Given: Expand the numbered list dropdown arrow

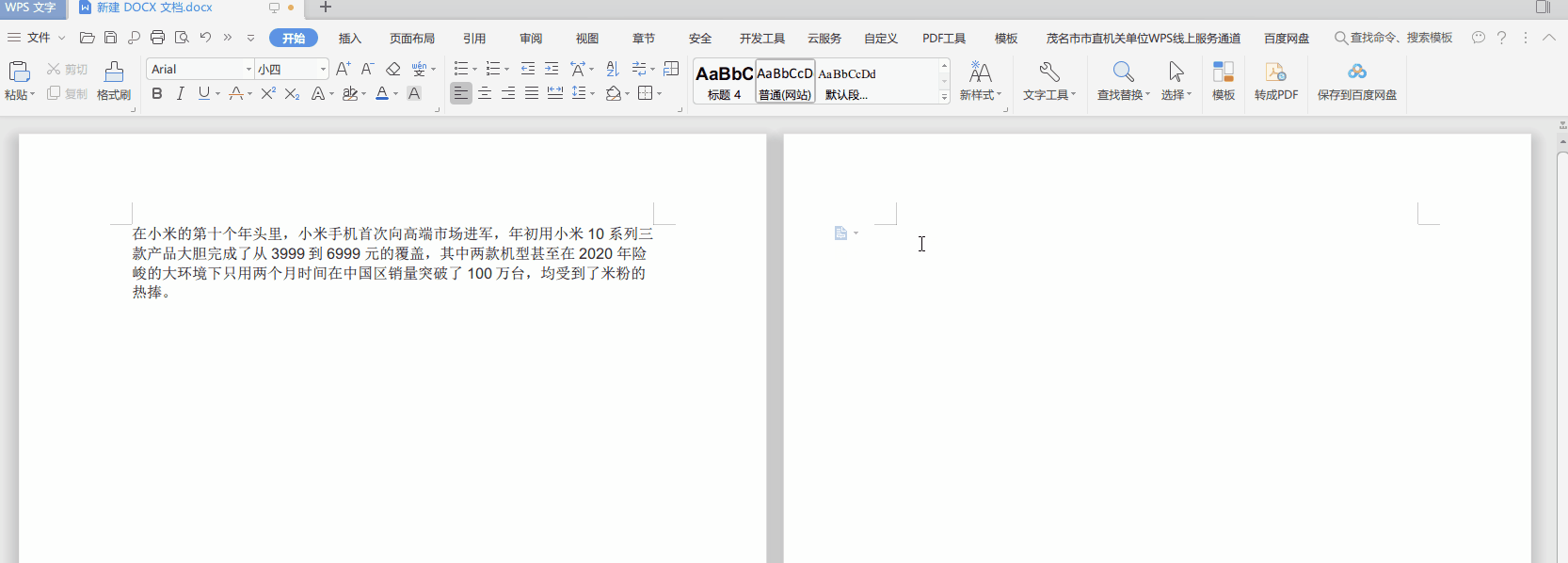Looking at the screenshot, I should 506,69.
